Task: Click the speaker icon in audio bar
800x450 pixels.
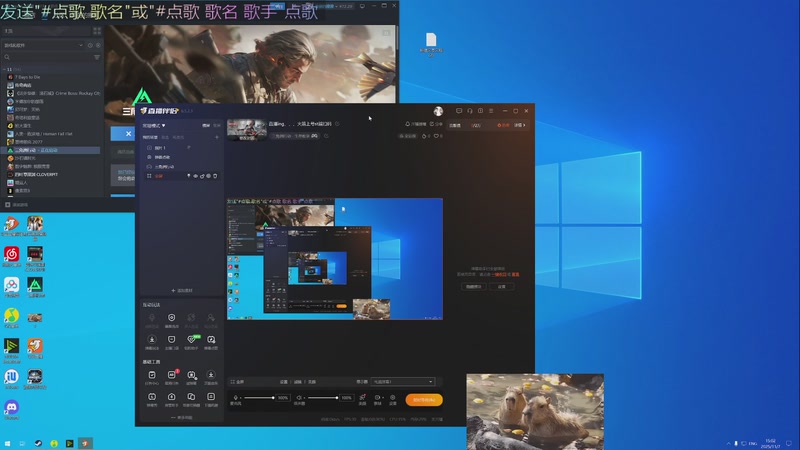Action: tap(299, 397)
